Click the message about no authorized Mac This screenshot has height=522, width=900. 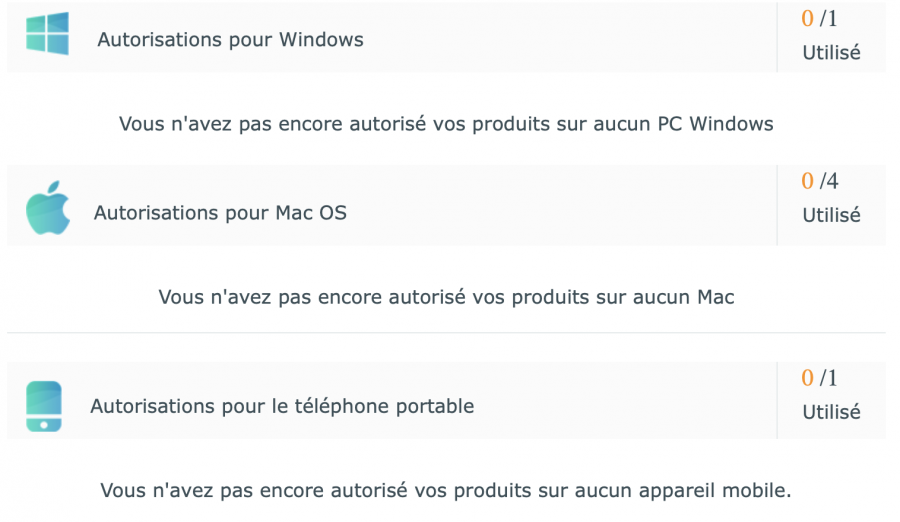point(446,297)
